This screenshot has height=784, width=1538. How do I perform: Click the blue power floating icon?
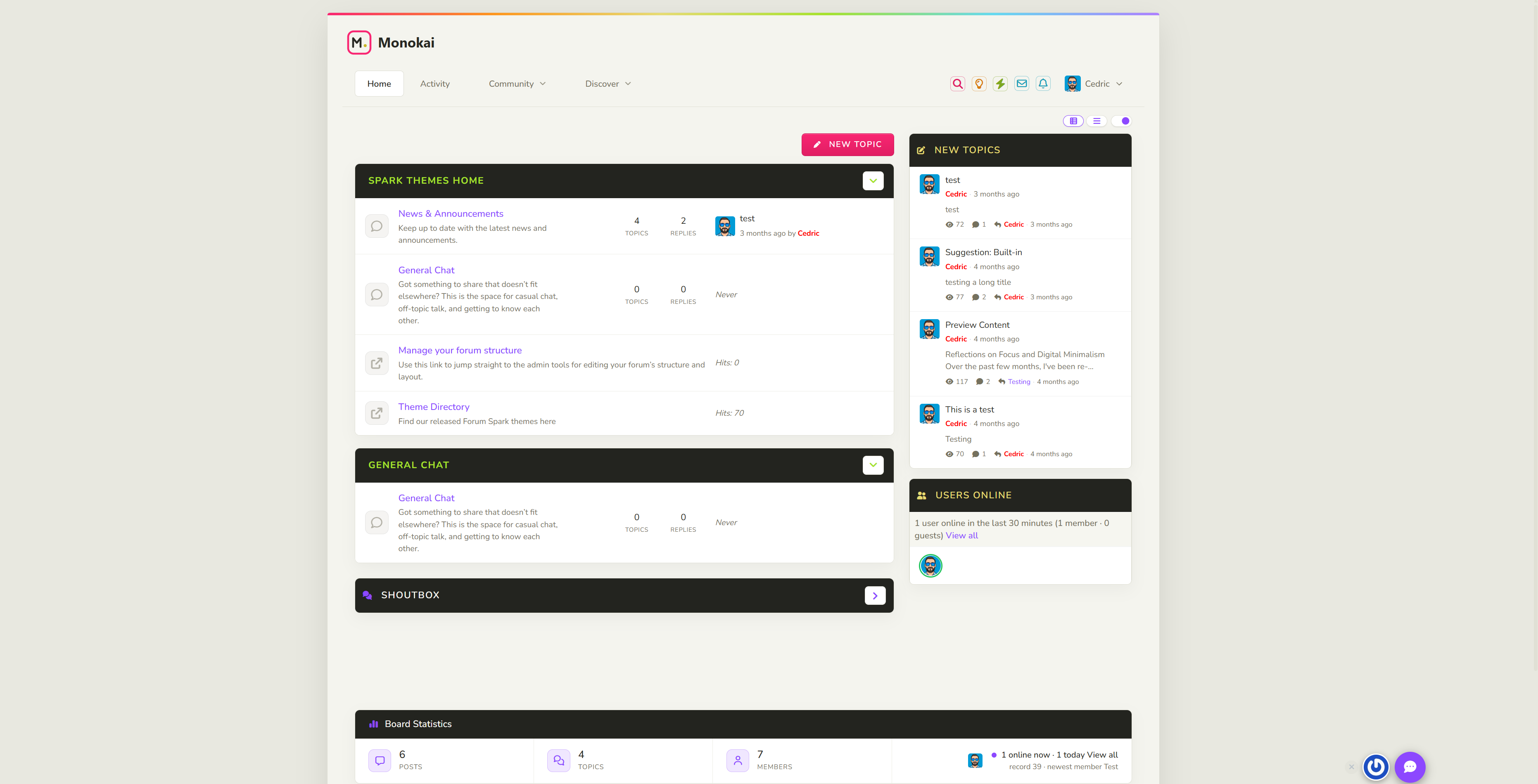coord(1376,767)
